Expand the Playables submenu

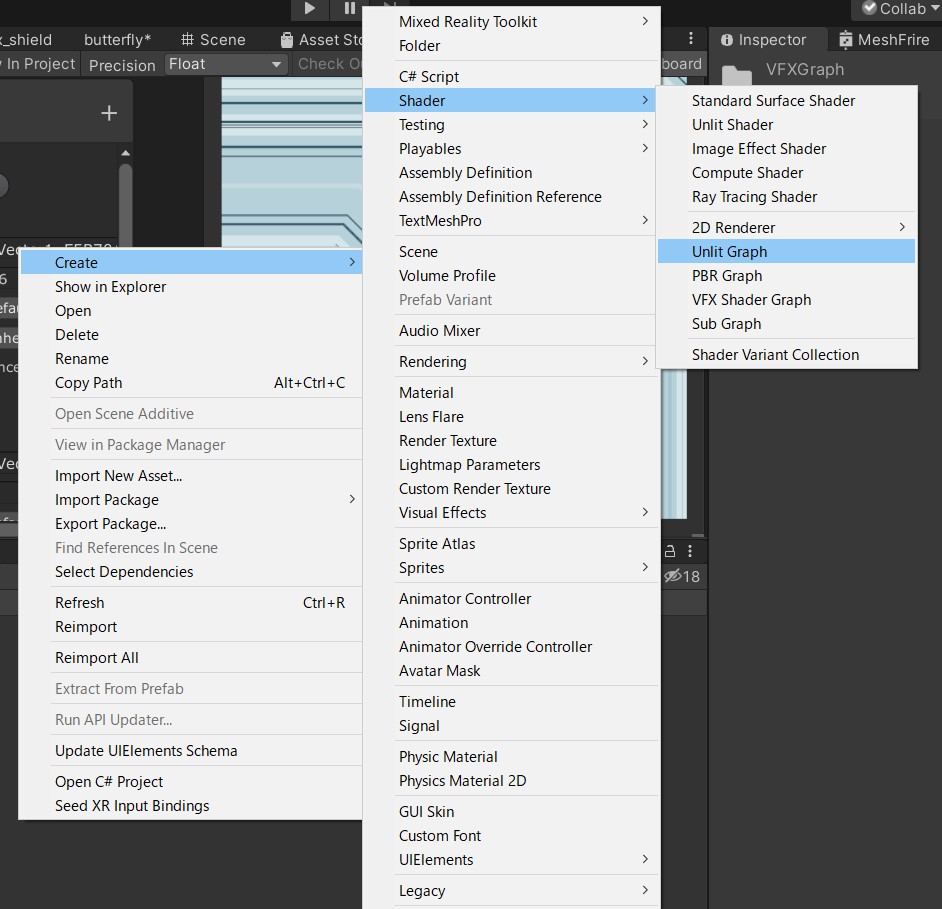pyautogui.click(x=512, y=148)
